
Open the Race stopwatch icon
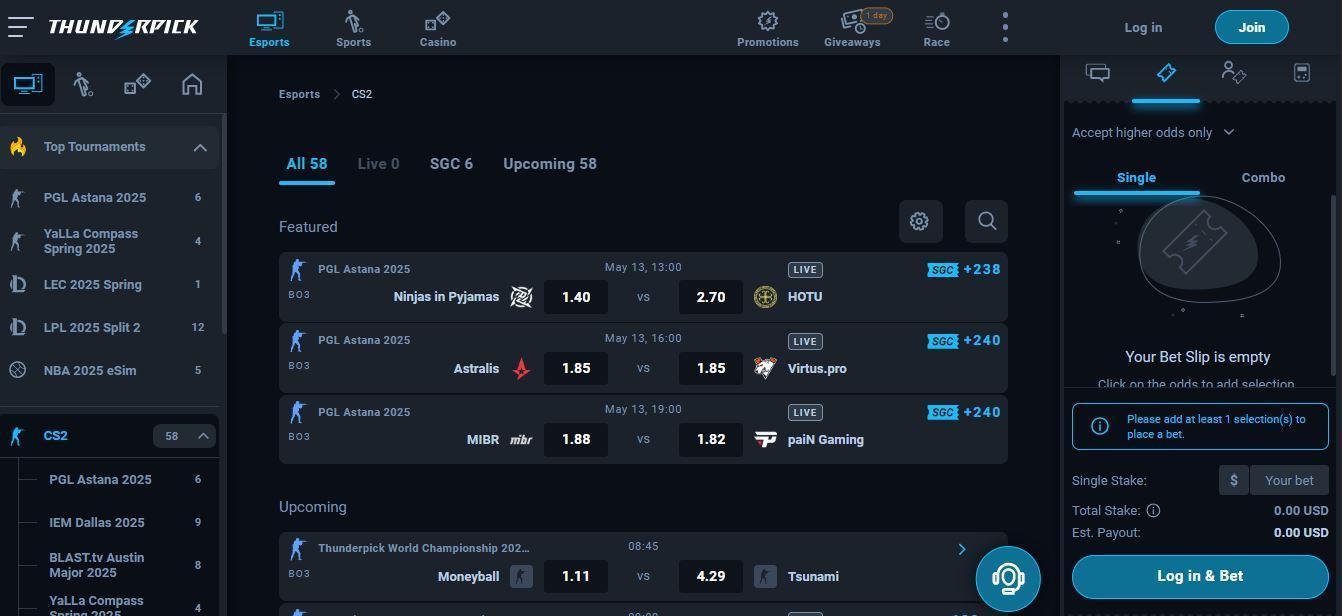[x=936, y=21]
